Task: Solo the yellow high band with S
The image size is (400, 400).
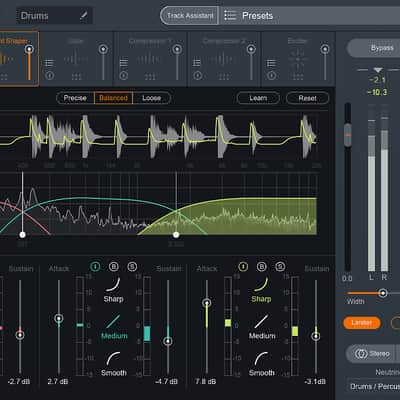Action: [280, 266]
